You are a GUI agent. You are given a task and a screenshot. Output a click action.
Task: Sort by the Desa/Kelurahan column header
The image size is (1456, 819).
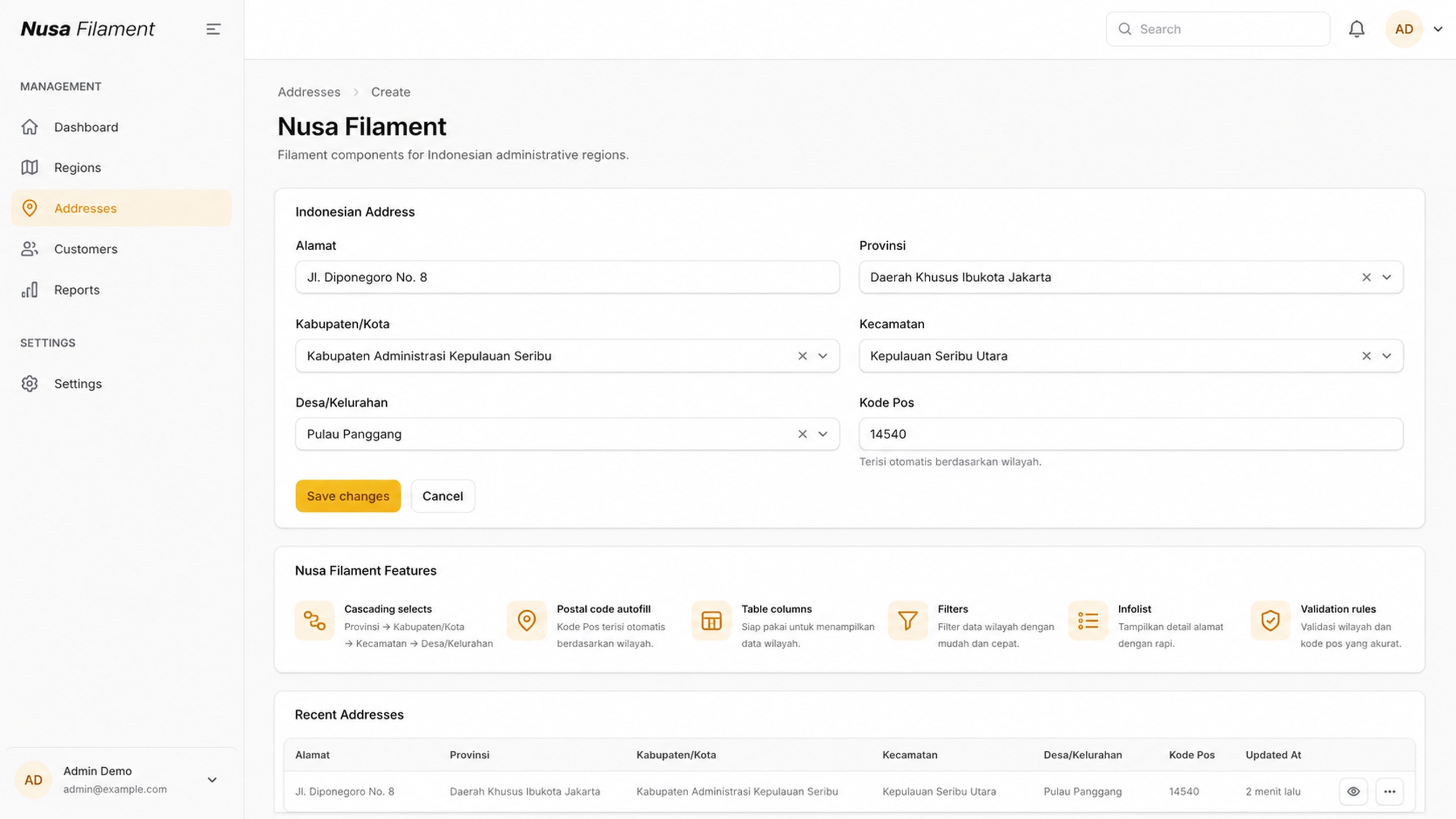[x=1082, y=755]
